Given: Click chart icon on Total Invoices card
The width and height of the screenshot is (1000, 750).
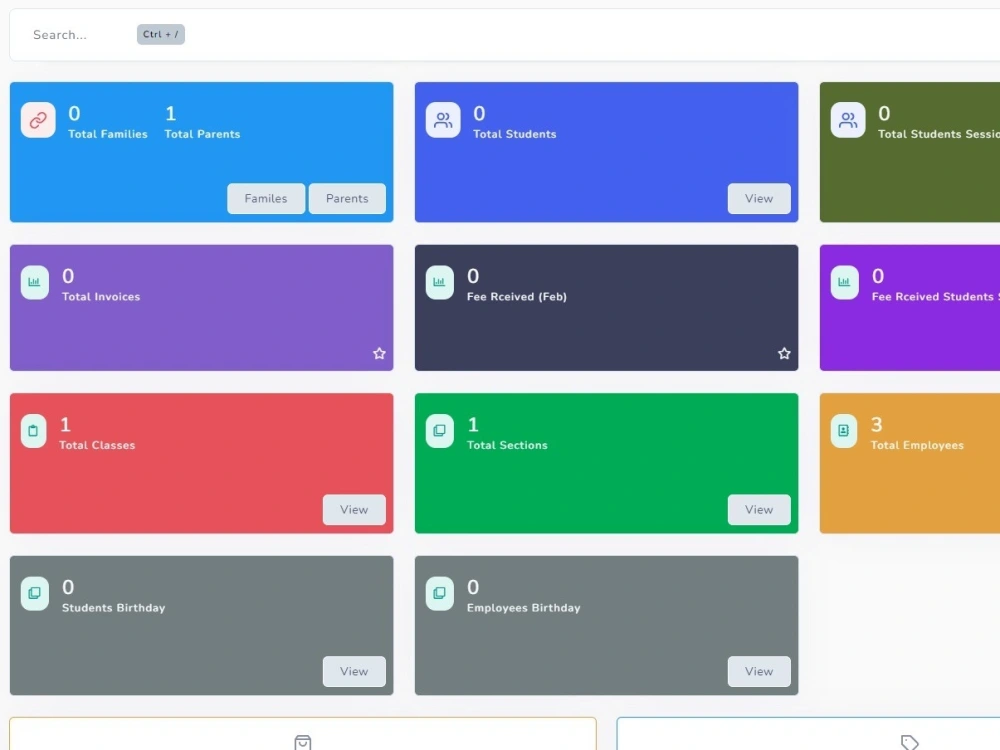Looking at the screenshot, I should pos(34,282).
